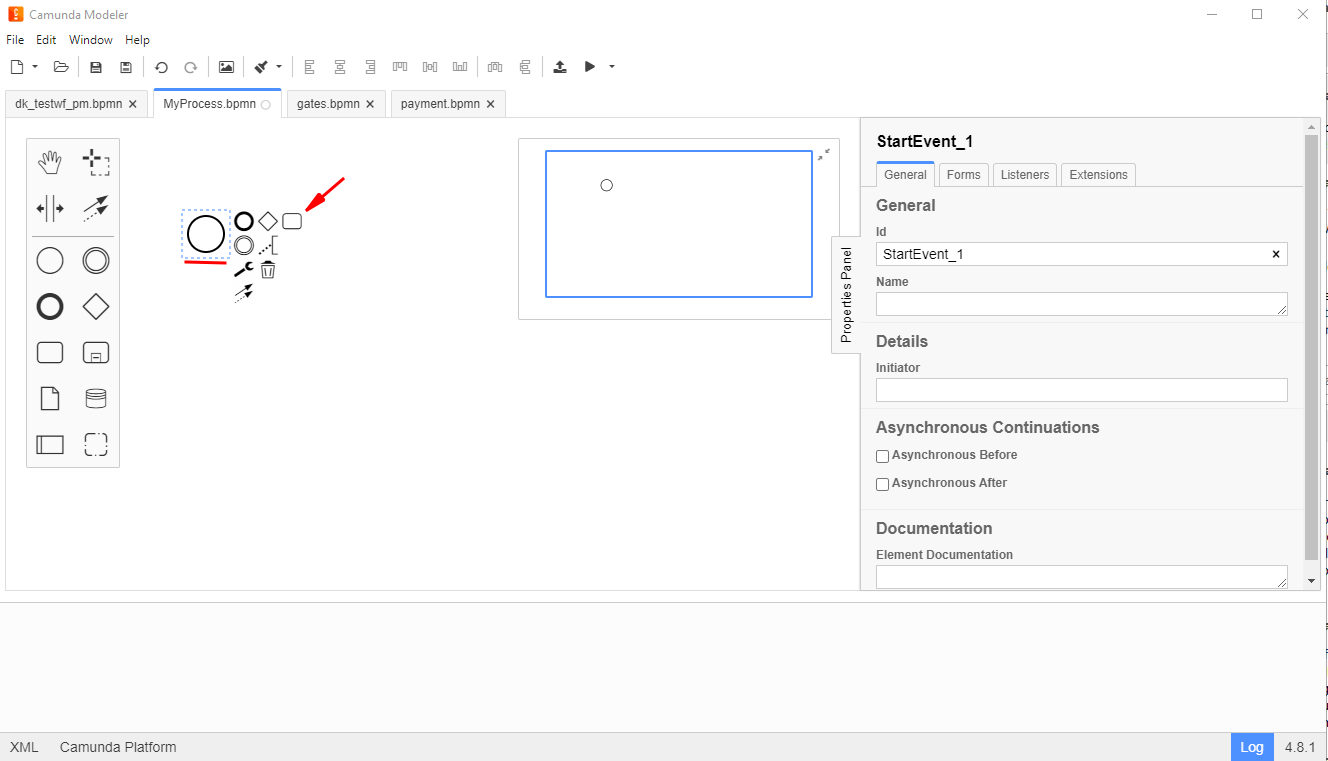Open the color picker dropdown arrow
1328x761 pixels.
[x=279, y=67]
